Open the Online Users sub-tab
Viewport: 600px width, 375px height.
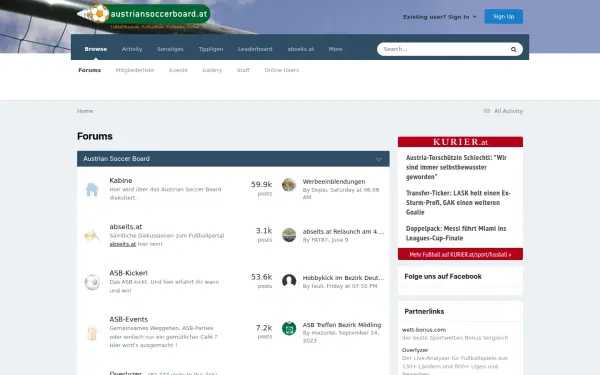pos(282,70)
